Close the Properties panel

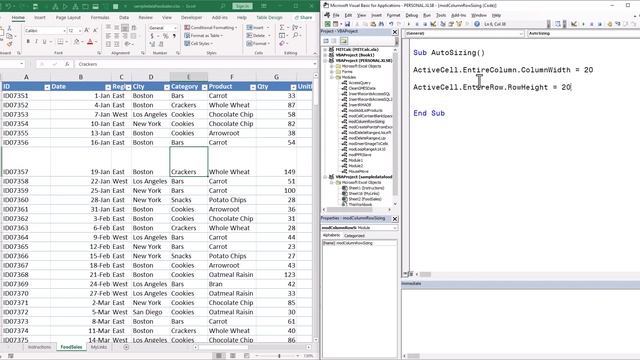395,219
